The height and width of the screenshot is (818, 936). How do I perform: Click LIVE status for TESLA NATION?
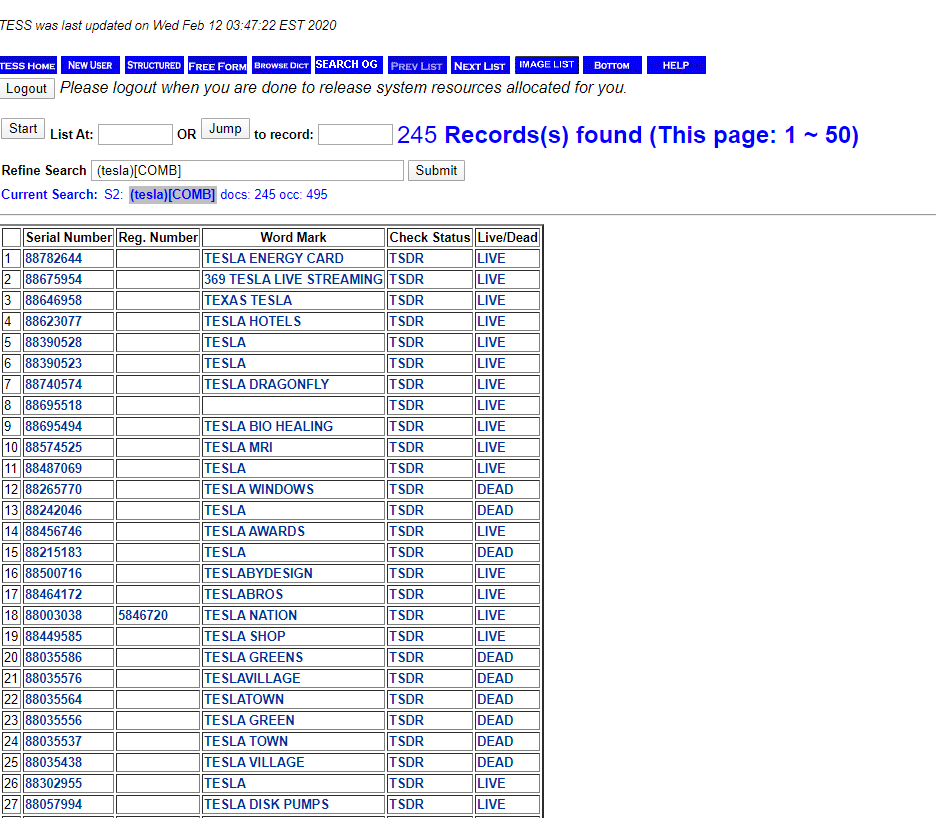click(x=491, y=615)
